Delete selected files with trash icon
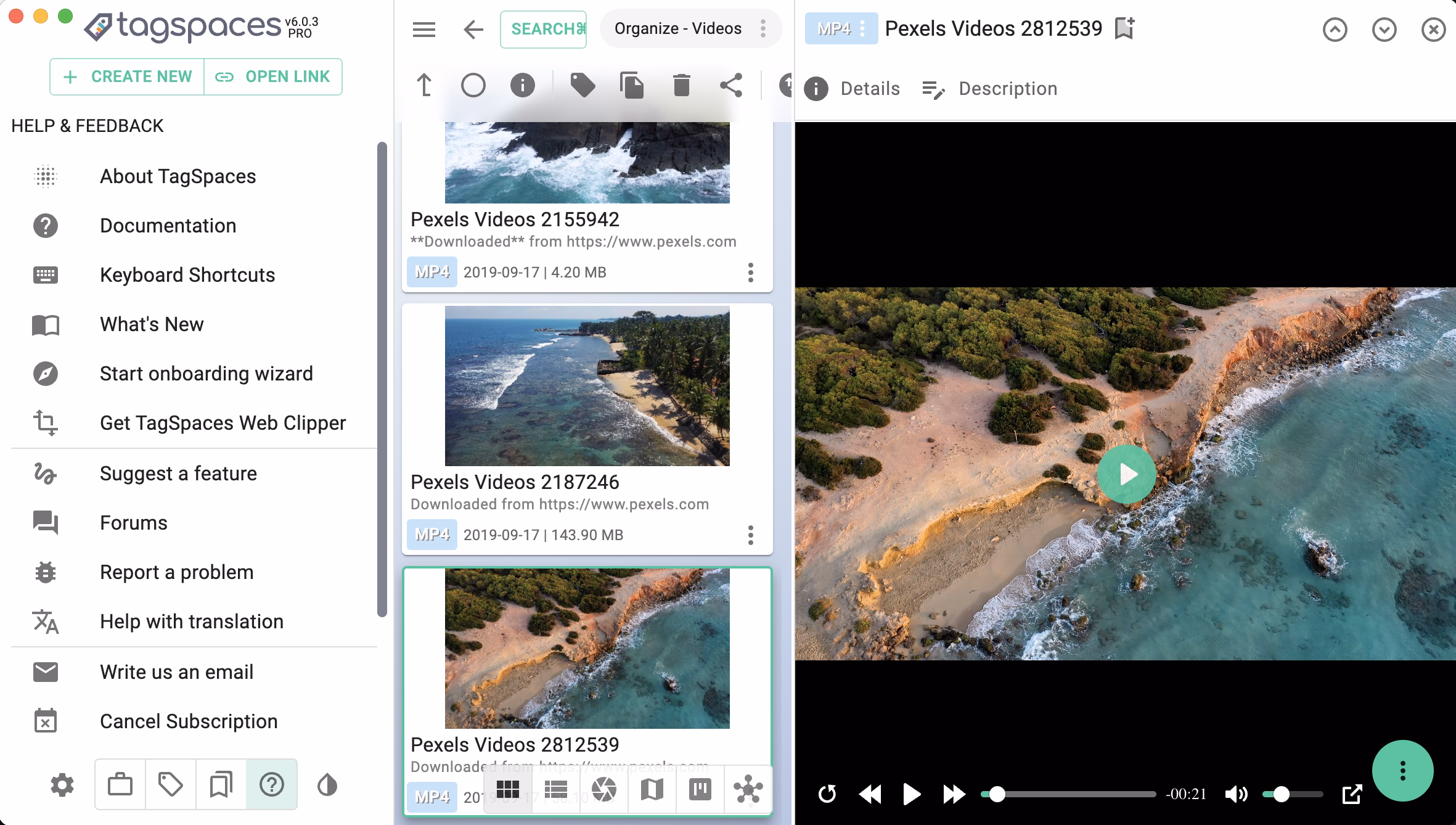 pyautogui.click(x=681, y=85)
